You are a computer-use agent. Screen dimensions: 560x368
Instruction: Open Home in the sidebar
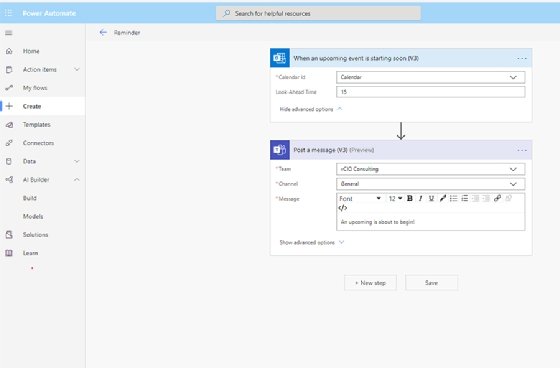click(31, 51)
